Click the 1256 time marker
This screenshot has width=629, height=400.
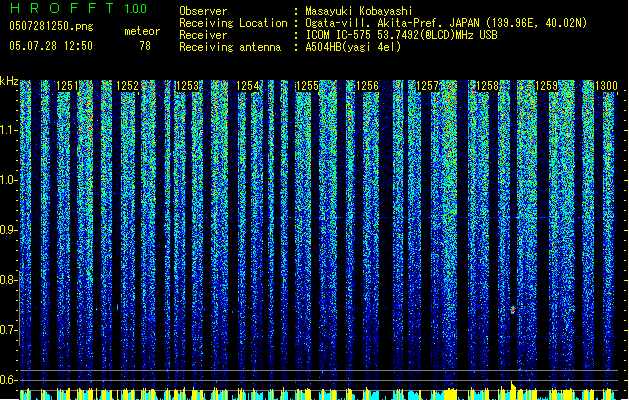[367, 86]
